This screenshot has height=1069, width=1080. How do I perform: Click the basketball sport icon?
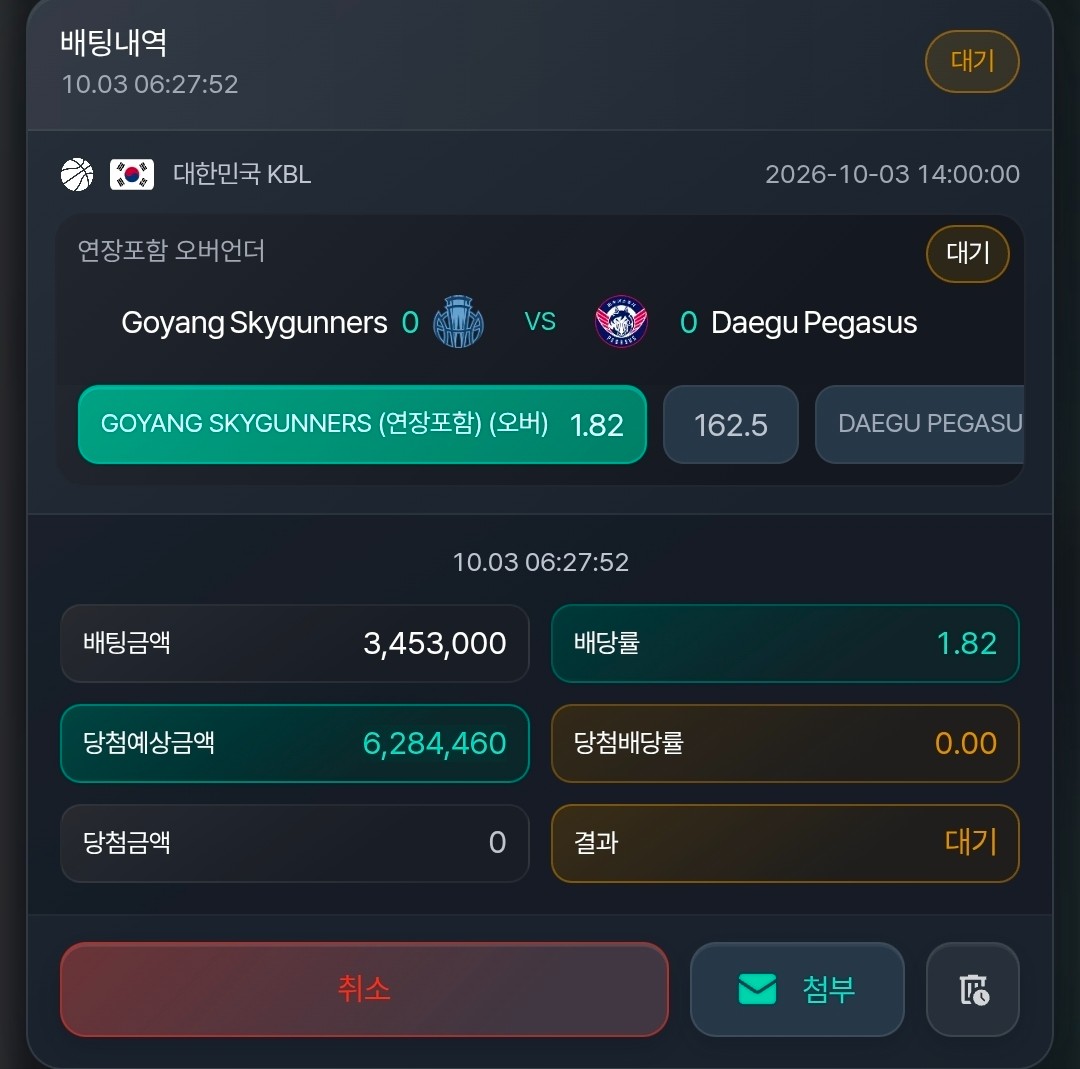pyautogui.click(x=77, y=174)
